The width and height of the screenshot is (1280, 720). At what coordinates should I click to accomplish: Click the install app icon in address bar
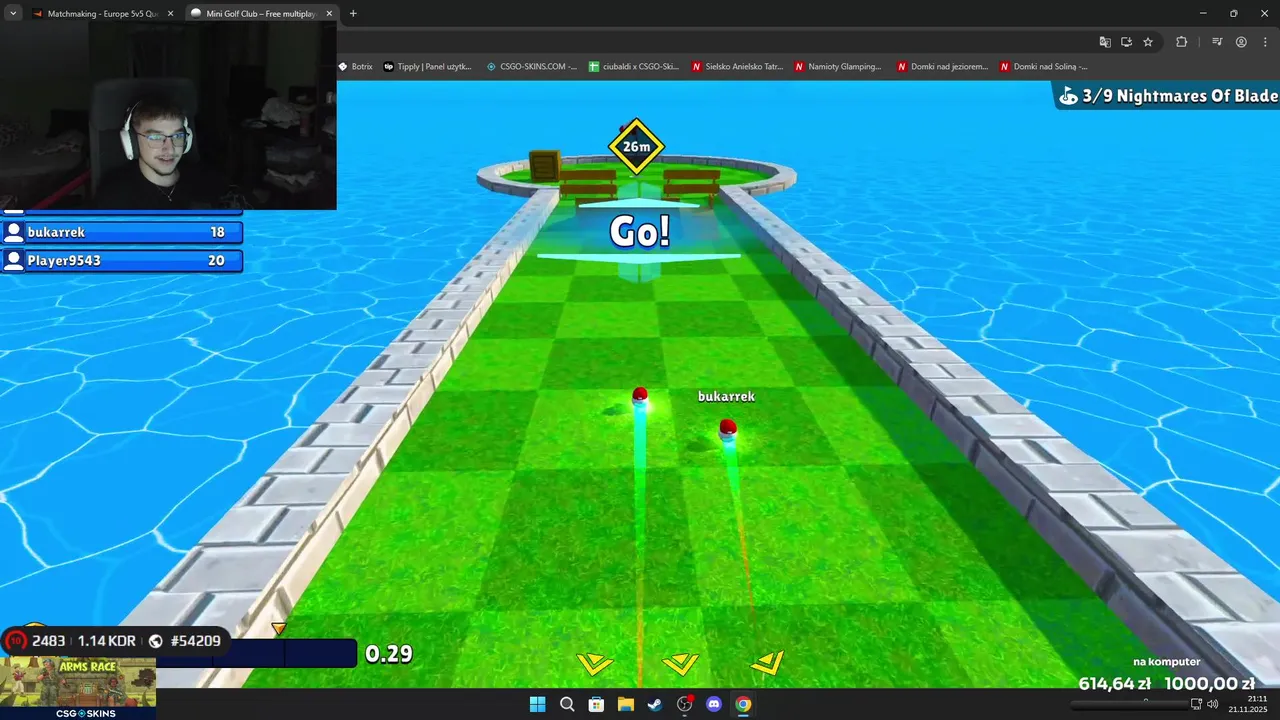pyautogui.click(x=1126, y=42)
